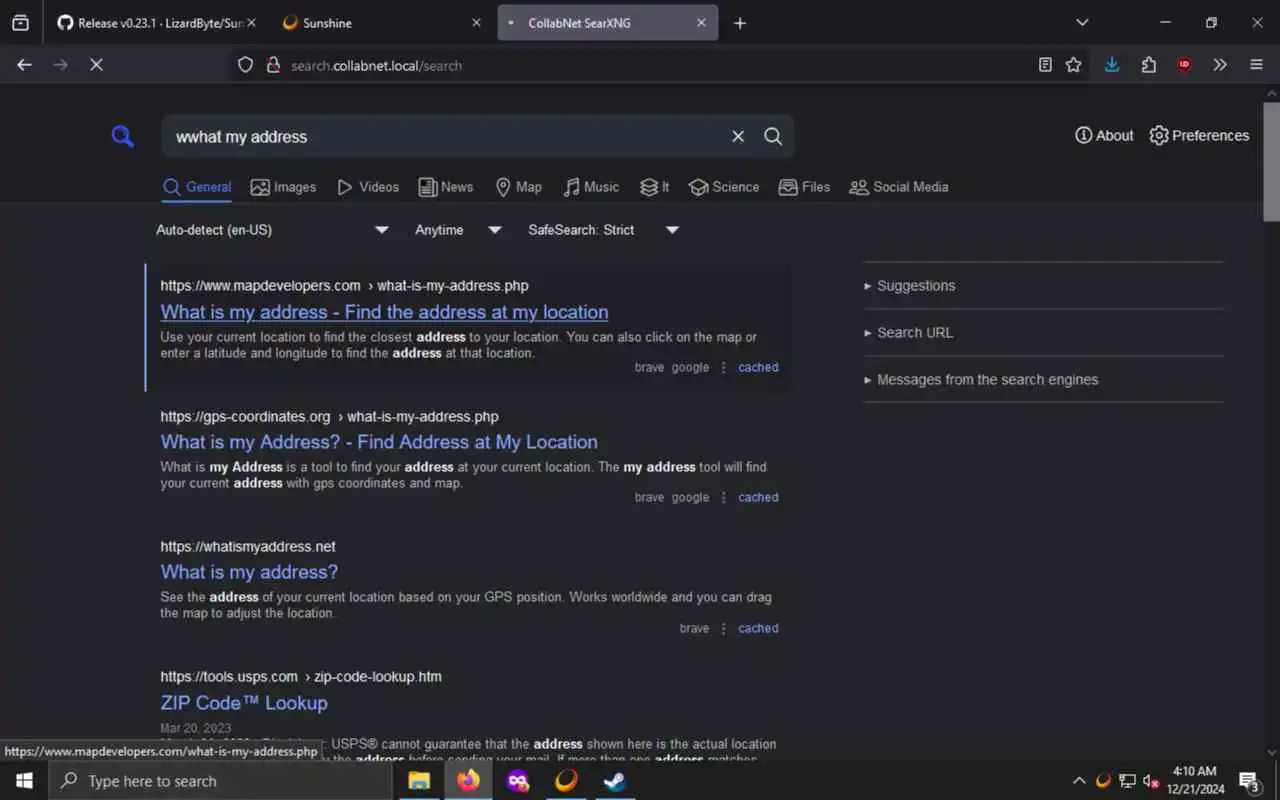Open options dots on whatismyaddress.net result

click(724, 628)
